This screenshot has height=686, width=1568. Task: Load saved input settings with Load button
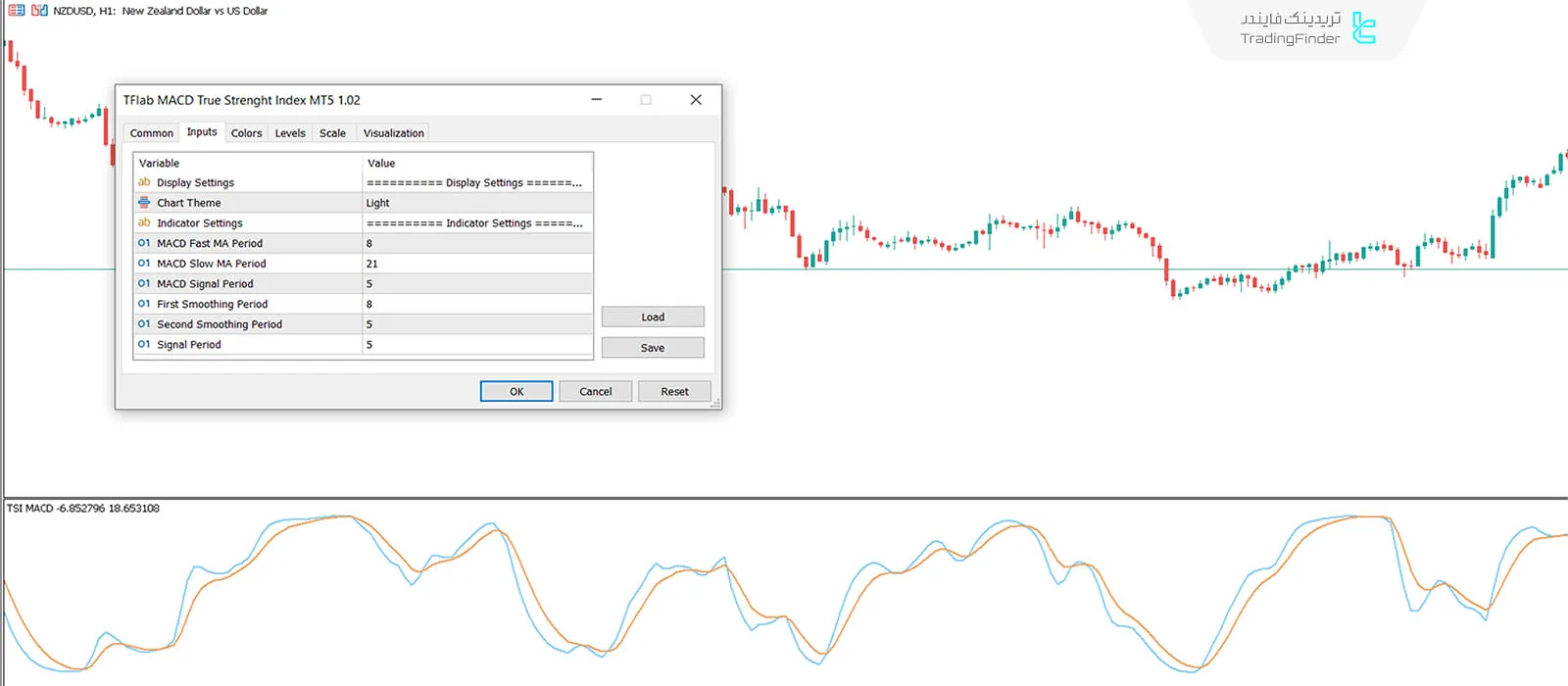coord(653,318)
